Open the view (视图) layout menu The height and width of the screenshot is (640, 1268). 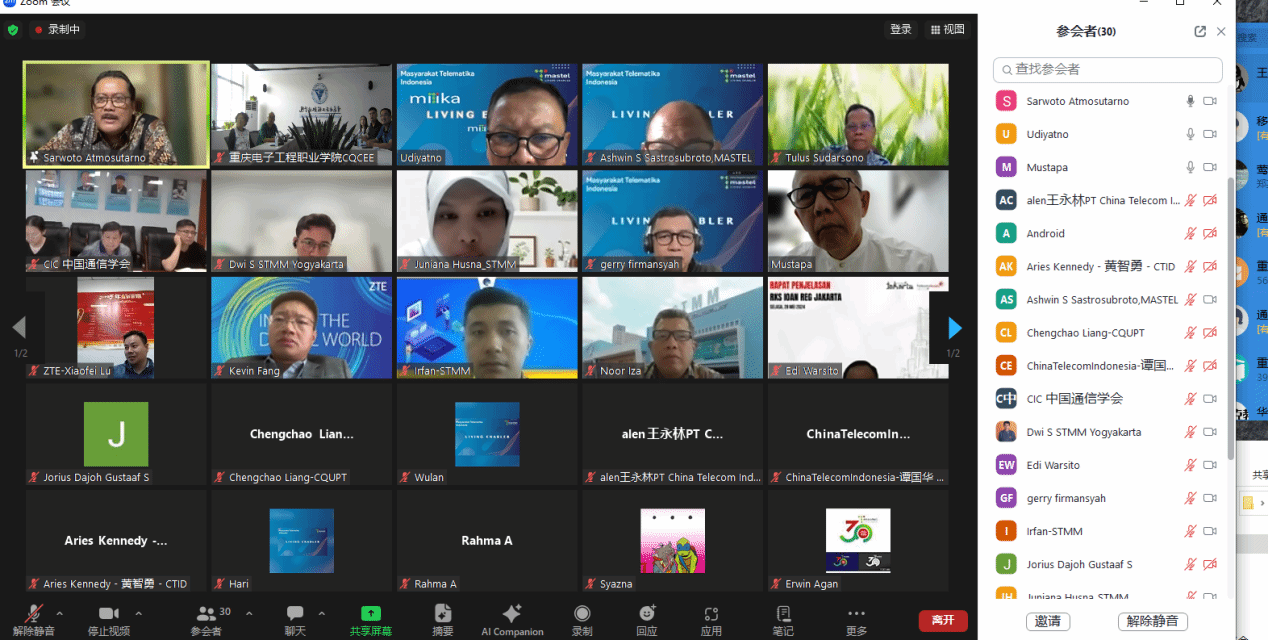click(947, 30)
